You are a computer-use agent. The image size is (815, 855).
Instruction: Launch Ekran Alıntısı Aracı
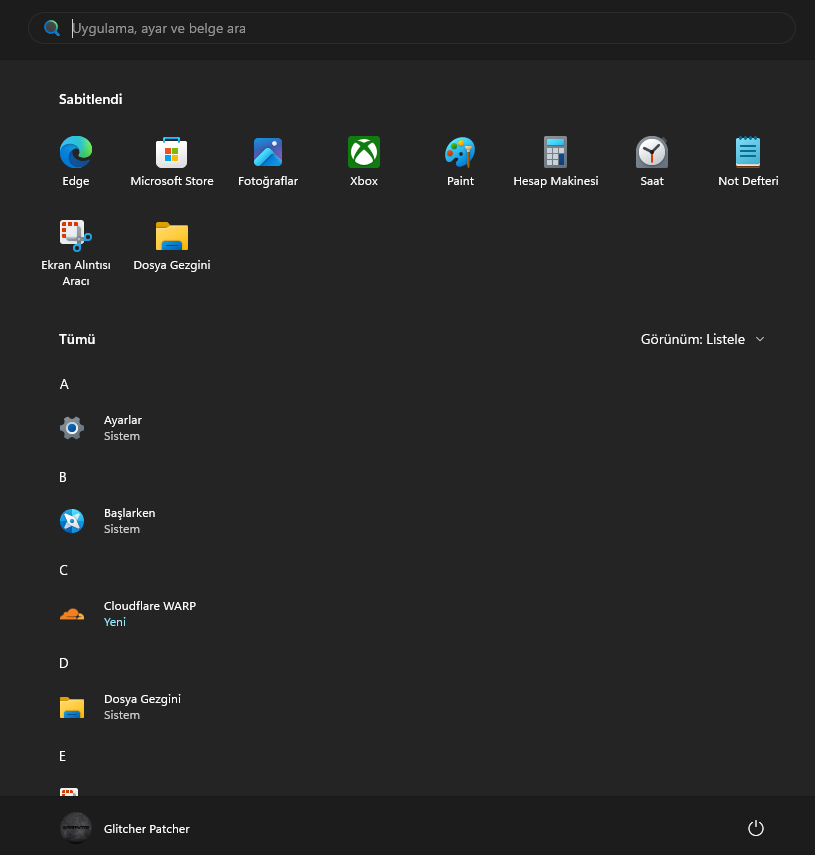click(76, 253)
